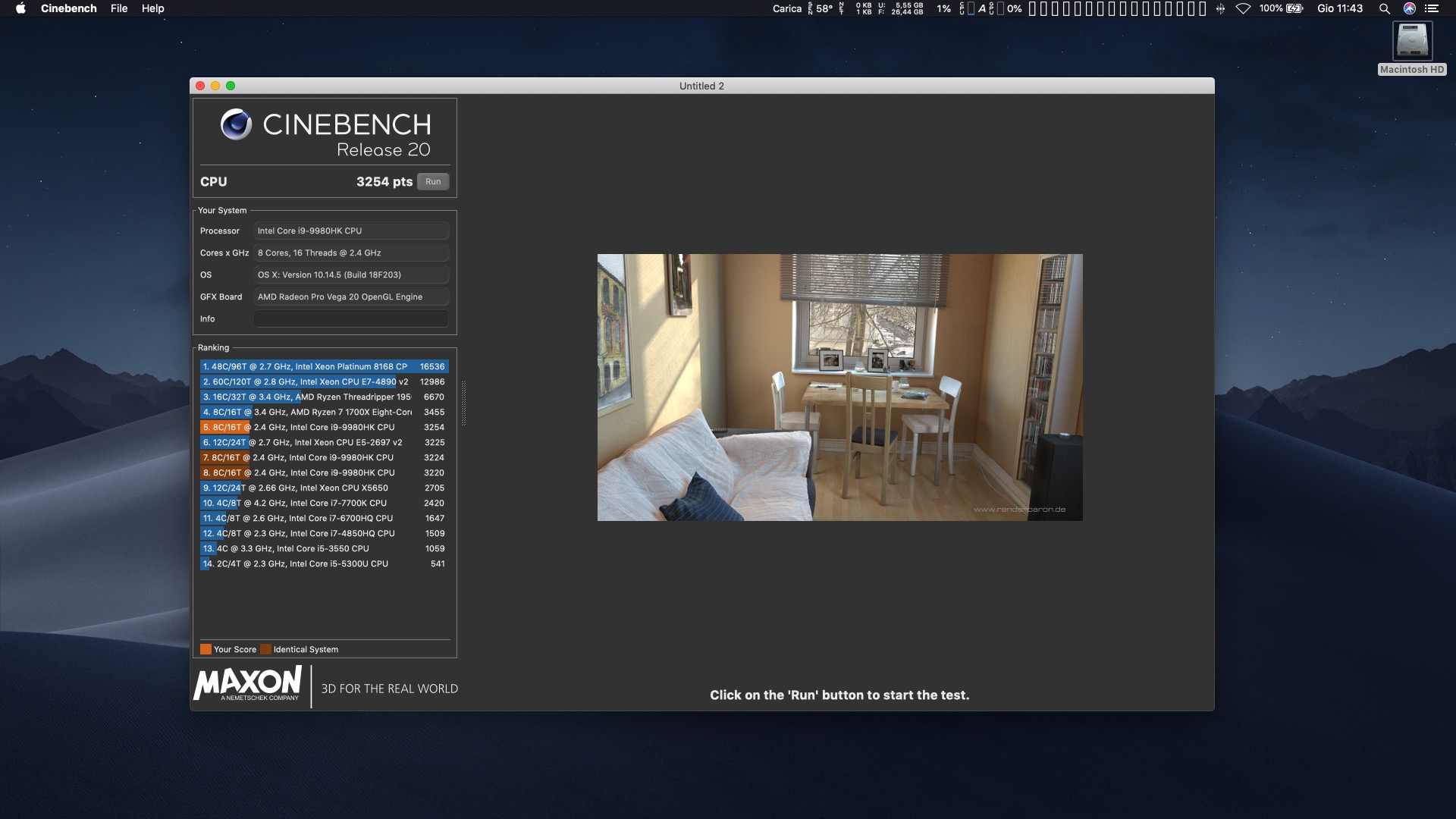Click the panel divider handle beside the ranking list

pyautogui.click(x=463, y=403)
